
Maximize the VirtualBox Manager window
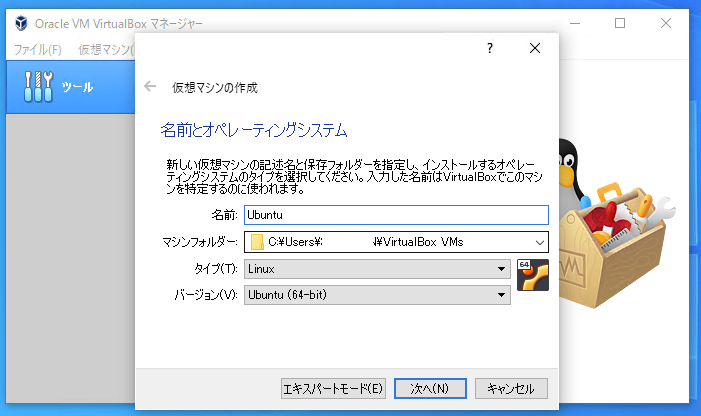click(620, 23)
